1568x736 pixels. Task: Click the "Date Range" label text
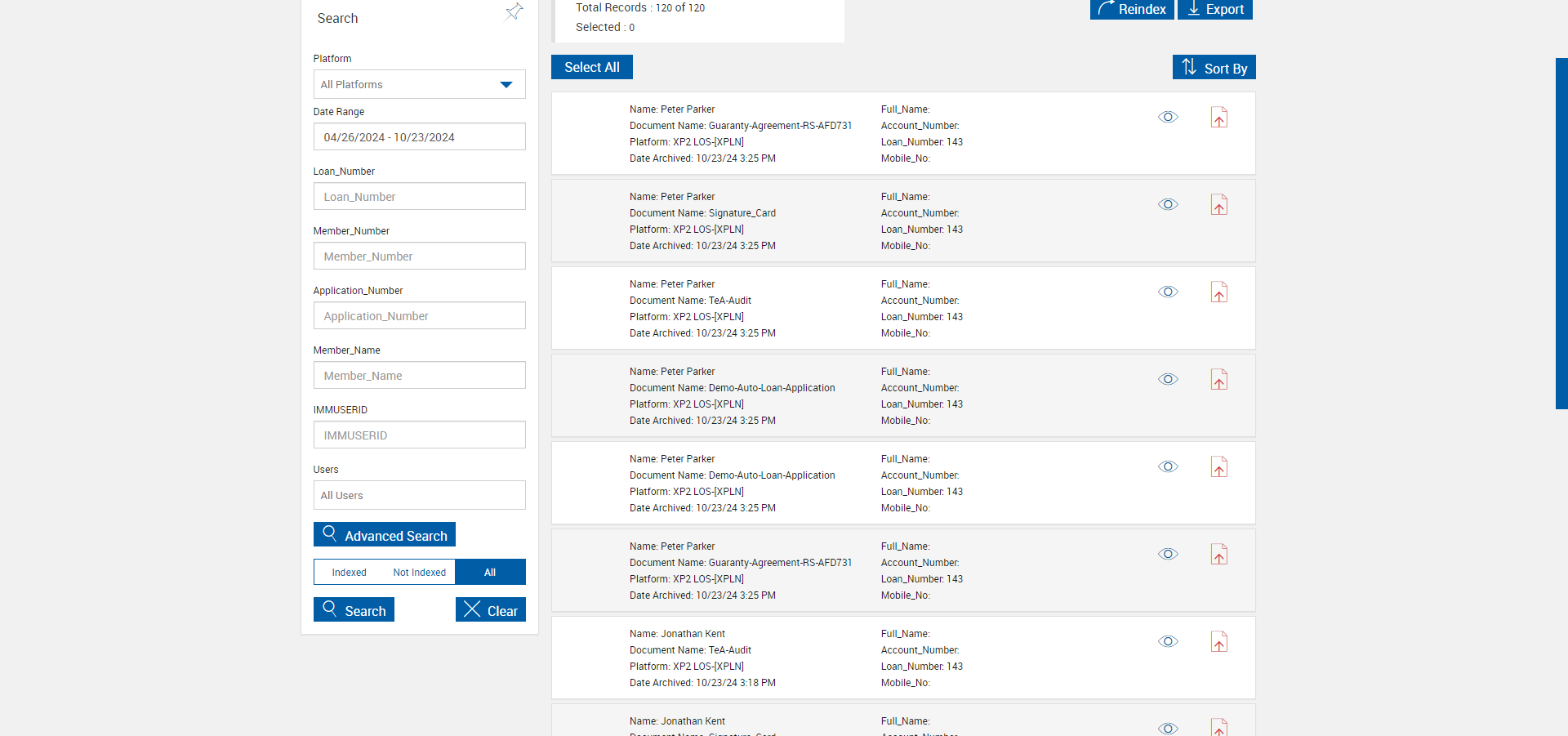[x=339, y=112]
